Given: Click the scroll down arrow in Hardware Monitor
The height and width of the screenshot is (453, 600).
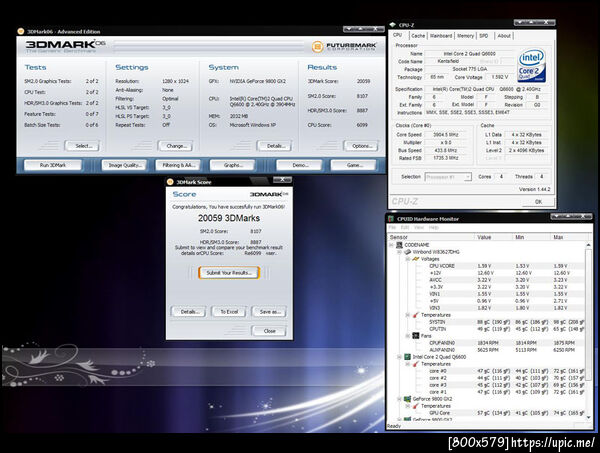Looking at the screenshot, I should click(x=589, y=417).
